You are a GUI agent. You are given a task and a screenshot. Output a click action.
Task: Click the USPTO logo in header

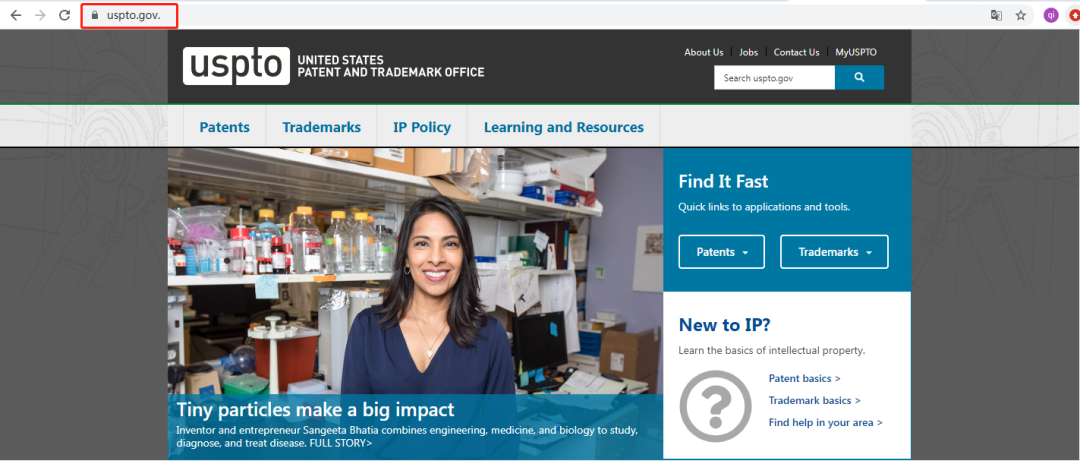[236, 66]
